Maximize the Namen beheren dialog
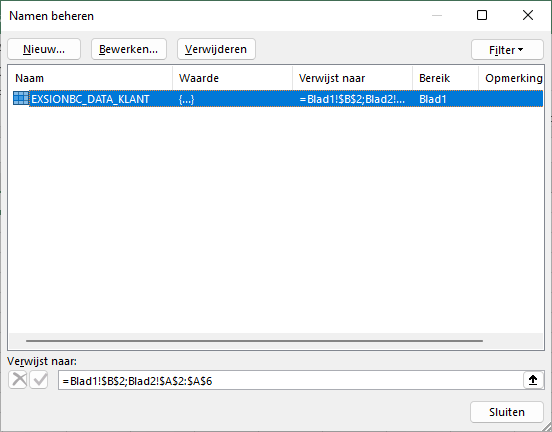Viewport: 552px width, 432px height. [482, 15]
